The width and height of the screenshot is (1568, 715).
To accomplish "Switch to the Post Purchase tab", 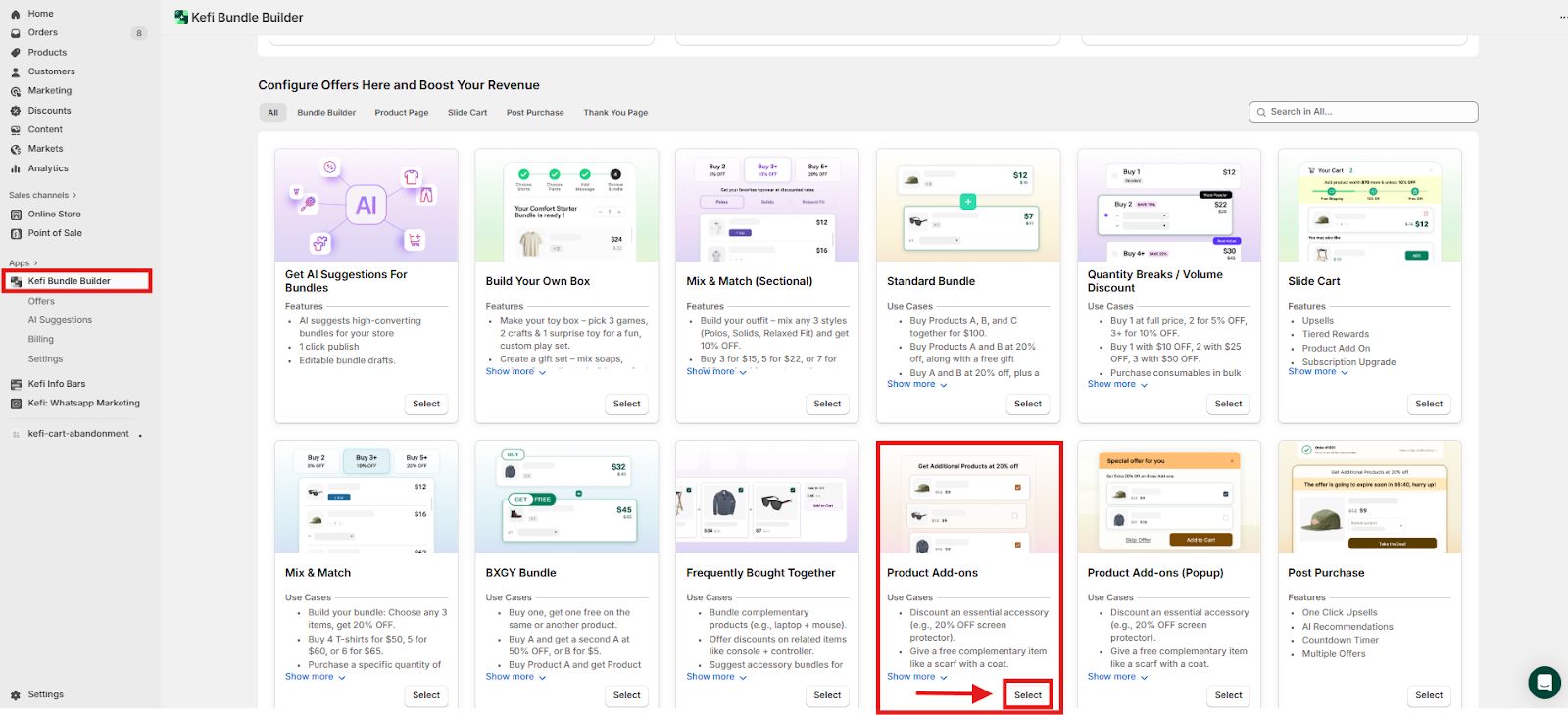I will 535,113.
